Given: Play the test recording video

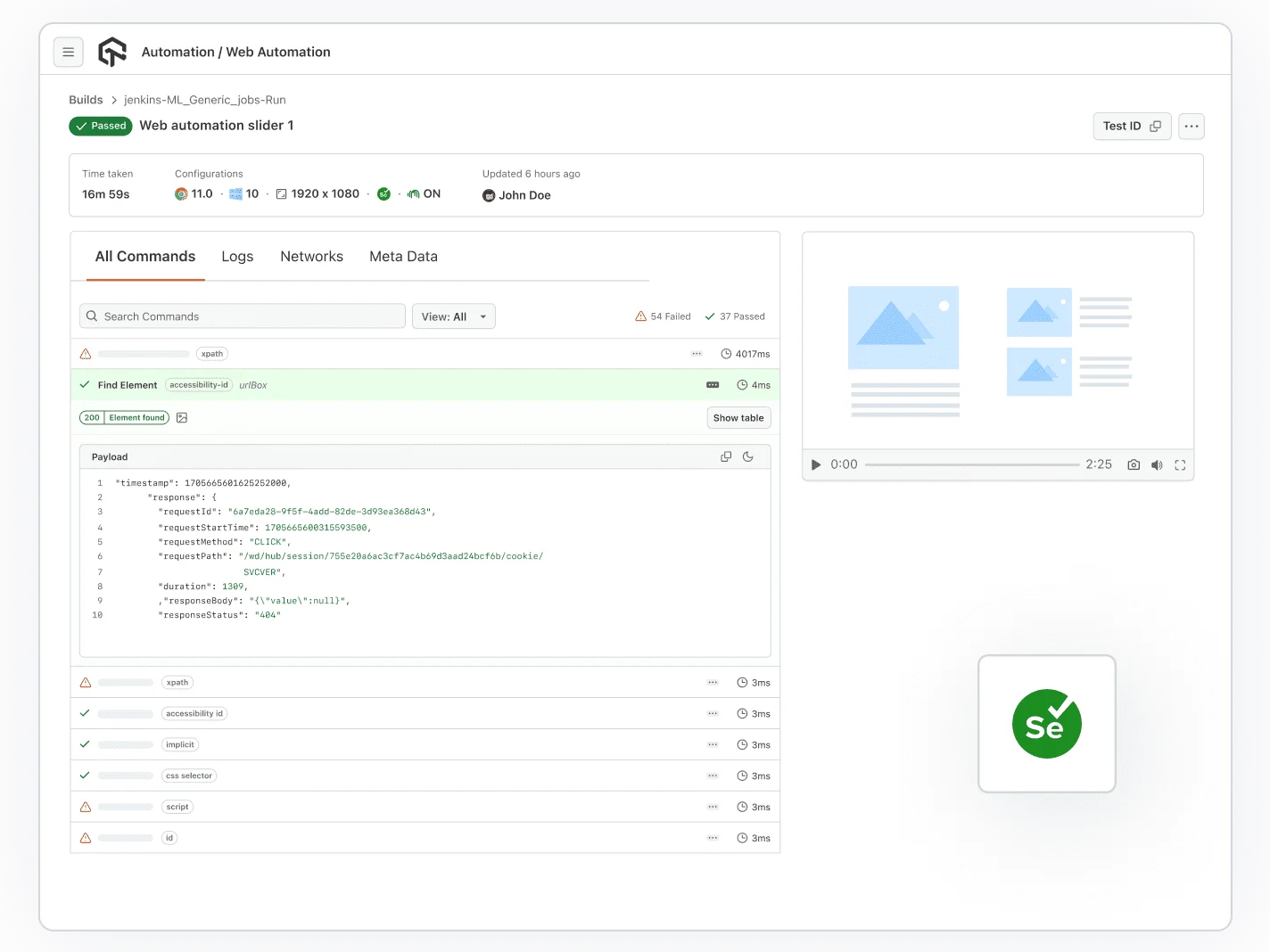Looking at the screenshot, I should pos(815,464).
